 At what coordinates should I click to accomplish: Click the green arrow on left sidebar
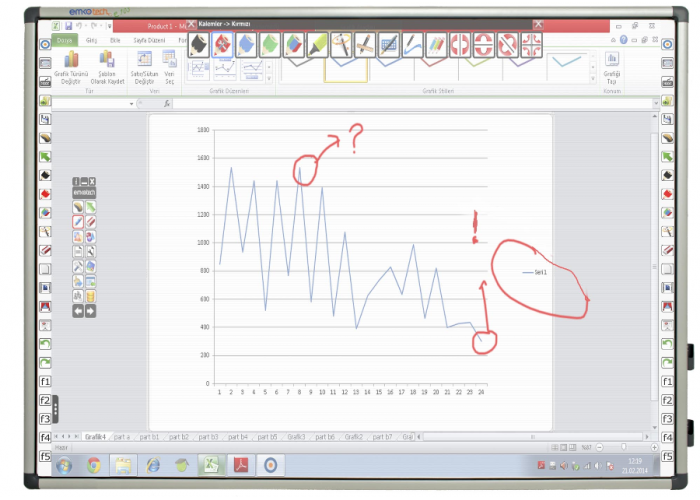tap(45, 157)
